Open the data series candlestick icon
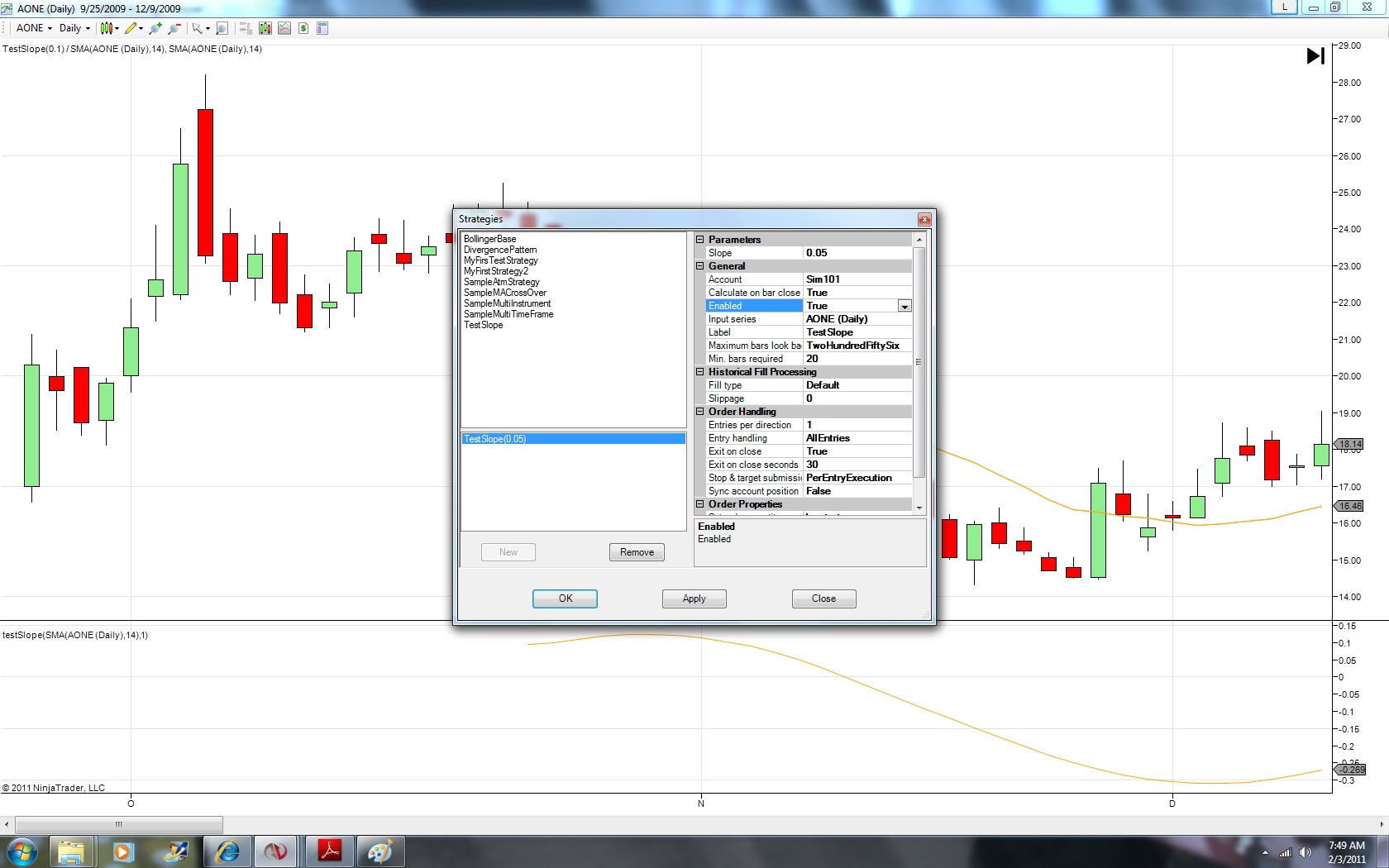The width and height of the screenshot is (1389, 868). pyautogui.click(x=265, y=28)
